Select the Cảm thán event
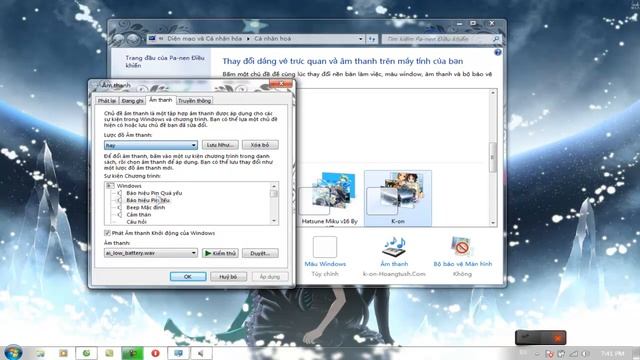 pyautogui.click(x=138, y=215)
